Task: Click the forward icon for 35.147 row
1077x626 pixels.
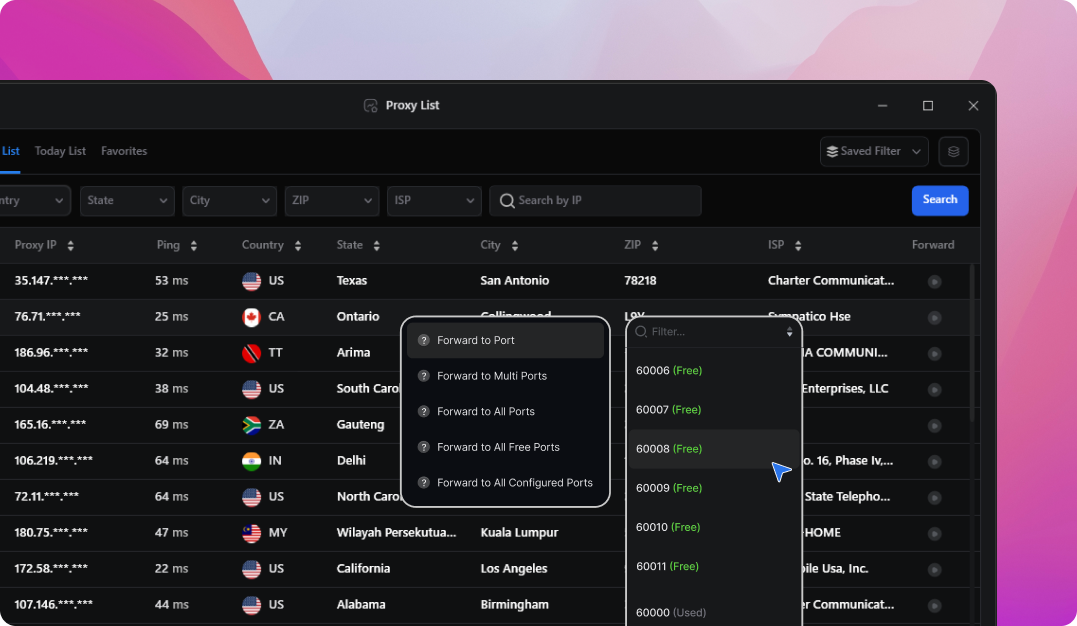Action: click(934, 282)
